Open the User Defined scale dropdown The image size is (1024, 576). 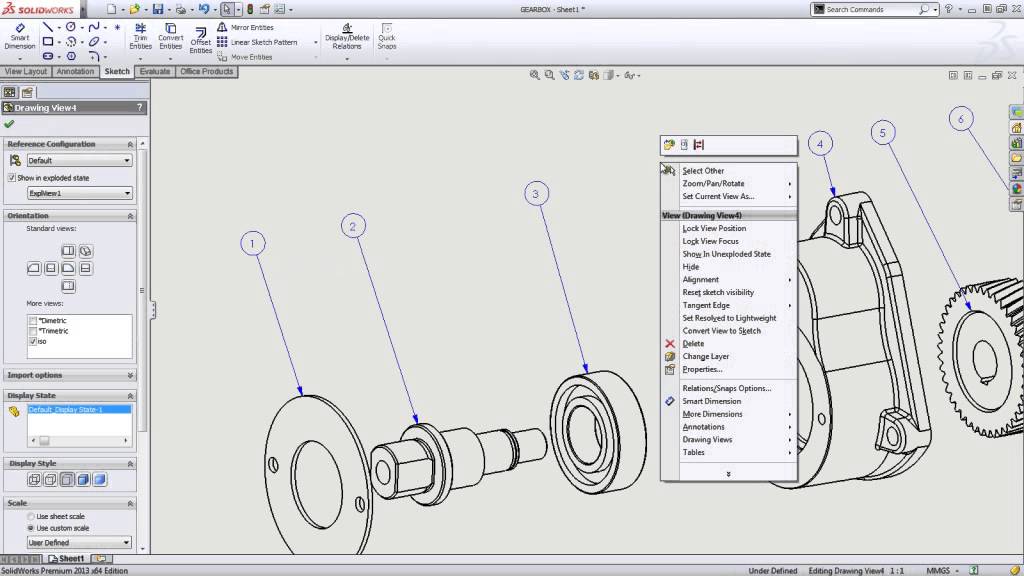pos(80,543)
